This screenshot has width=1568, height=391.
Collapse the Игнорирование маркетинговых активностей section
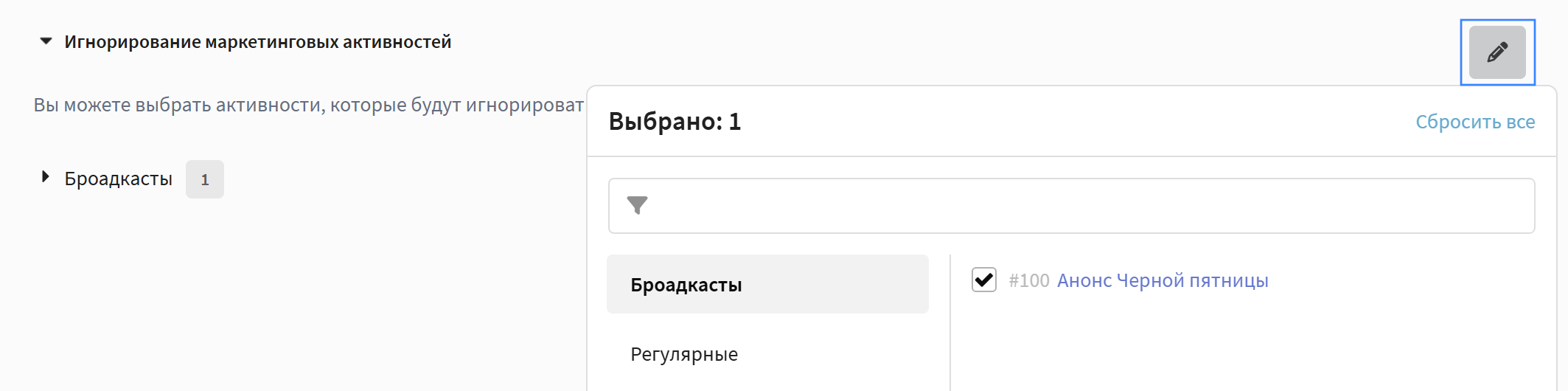(46, 41)
